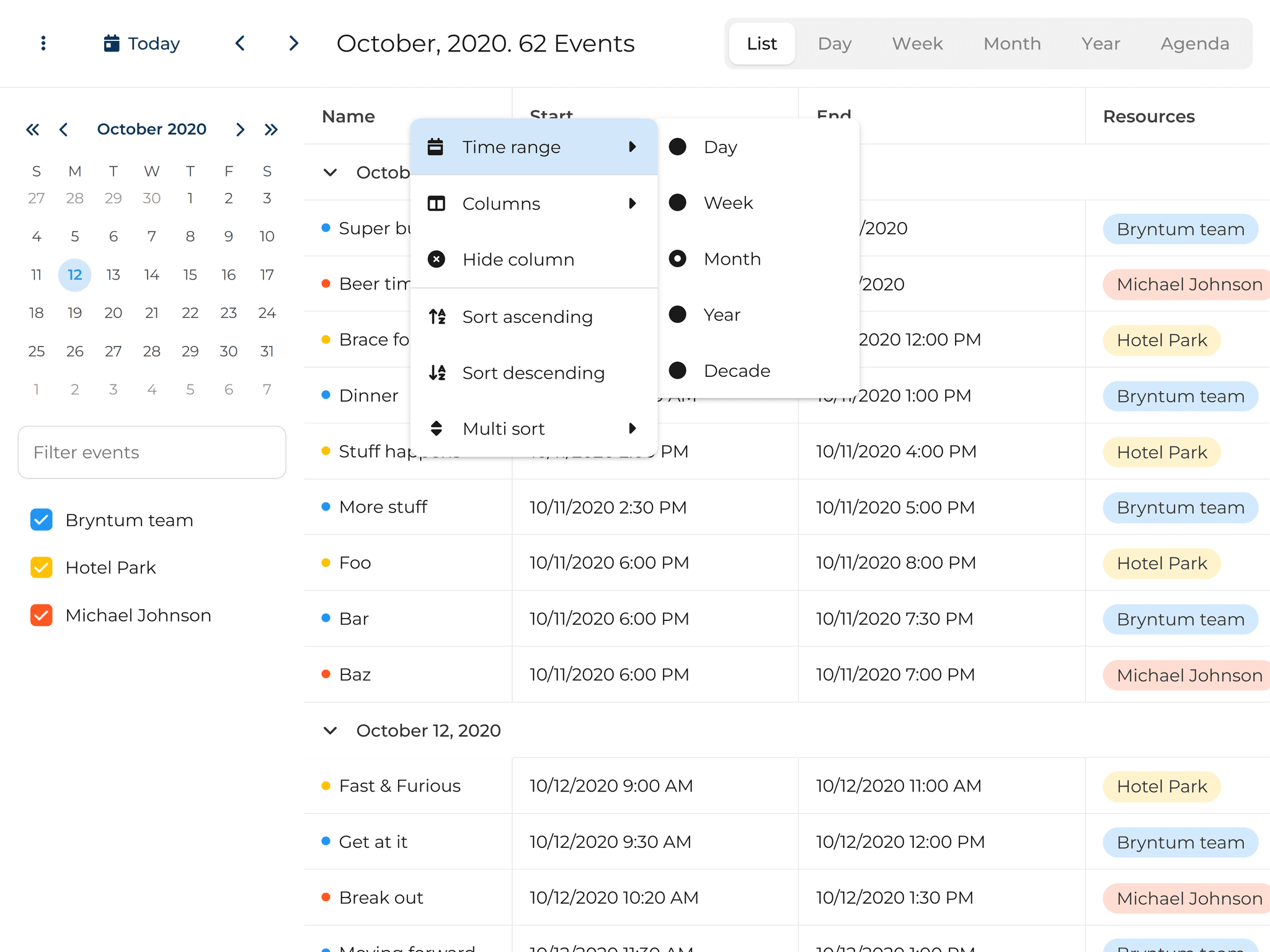Viewport: 1270px width, 952px height.
Task: Jump back a year with double-left chevron
Action: pos(32,130)
